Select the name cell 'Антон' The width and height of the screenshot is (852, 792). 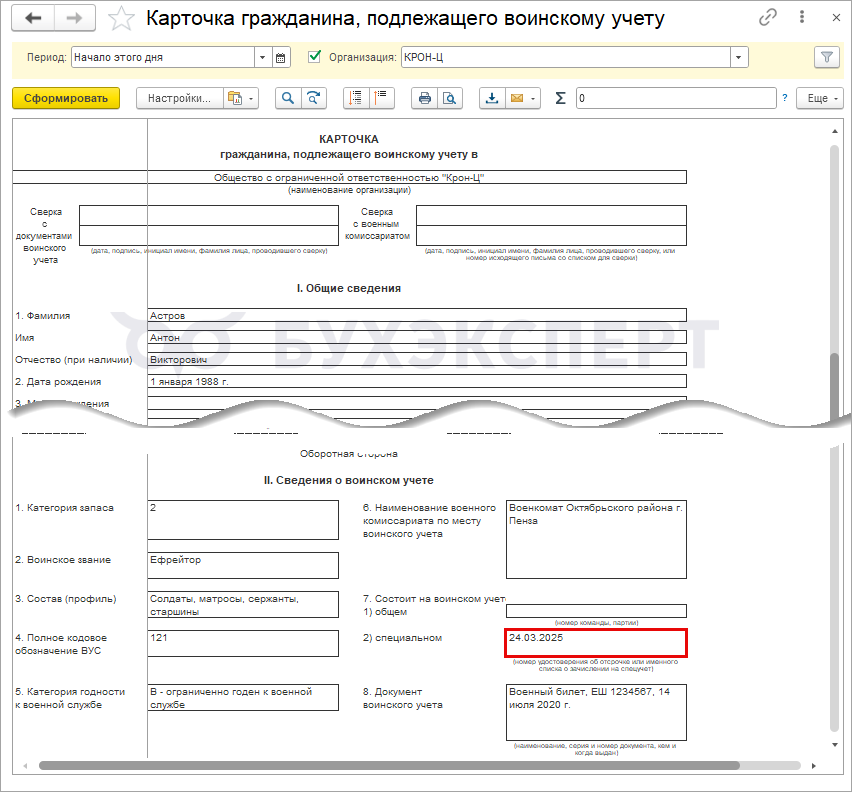417,337
